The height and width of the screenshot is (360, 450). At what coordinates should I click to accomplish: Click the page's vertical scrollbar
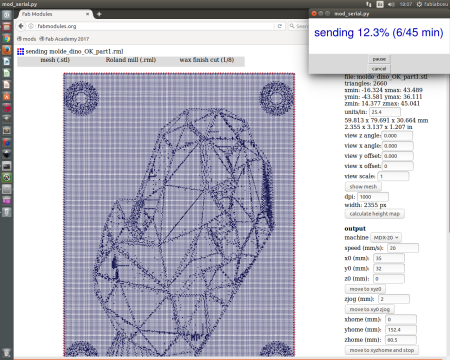448,153
